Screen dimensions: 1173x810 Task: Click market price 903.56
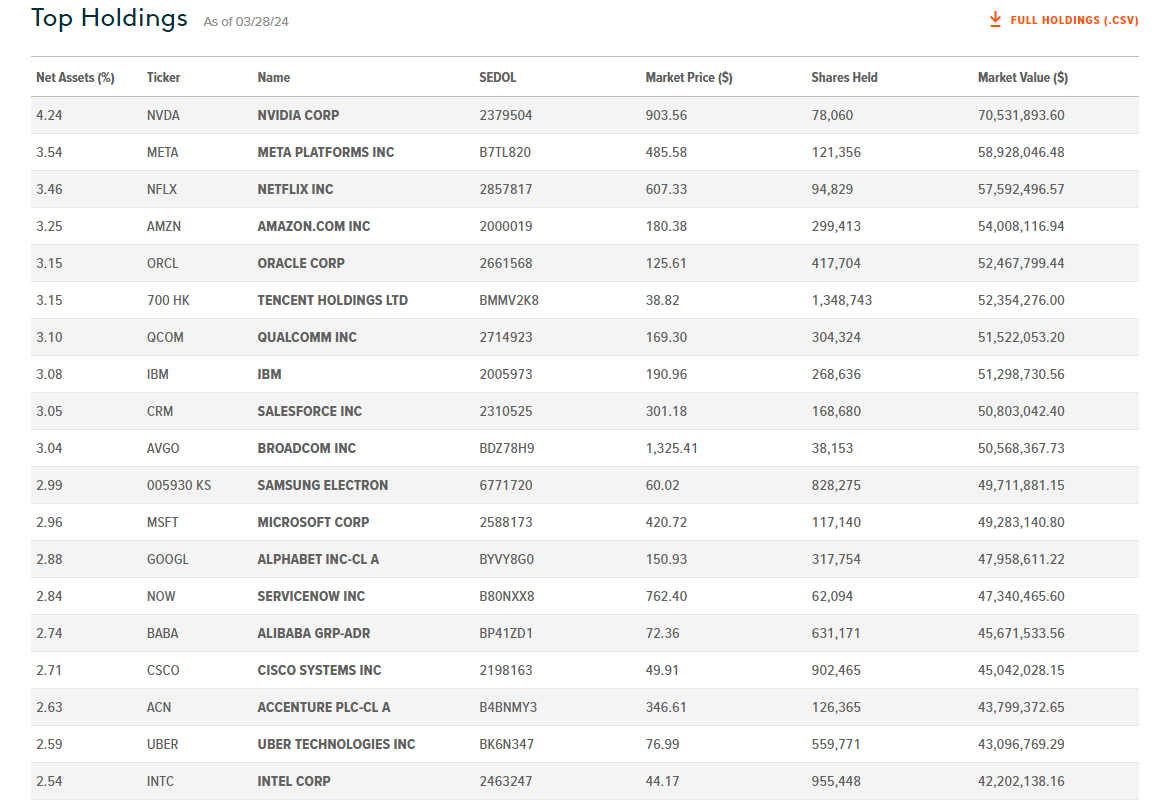click(667, 115)
